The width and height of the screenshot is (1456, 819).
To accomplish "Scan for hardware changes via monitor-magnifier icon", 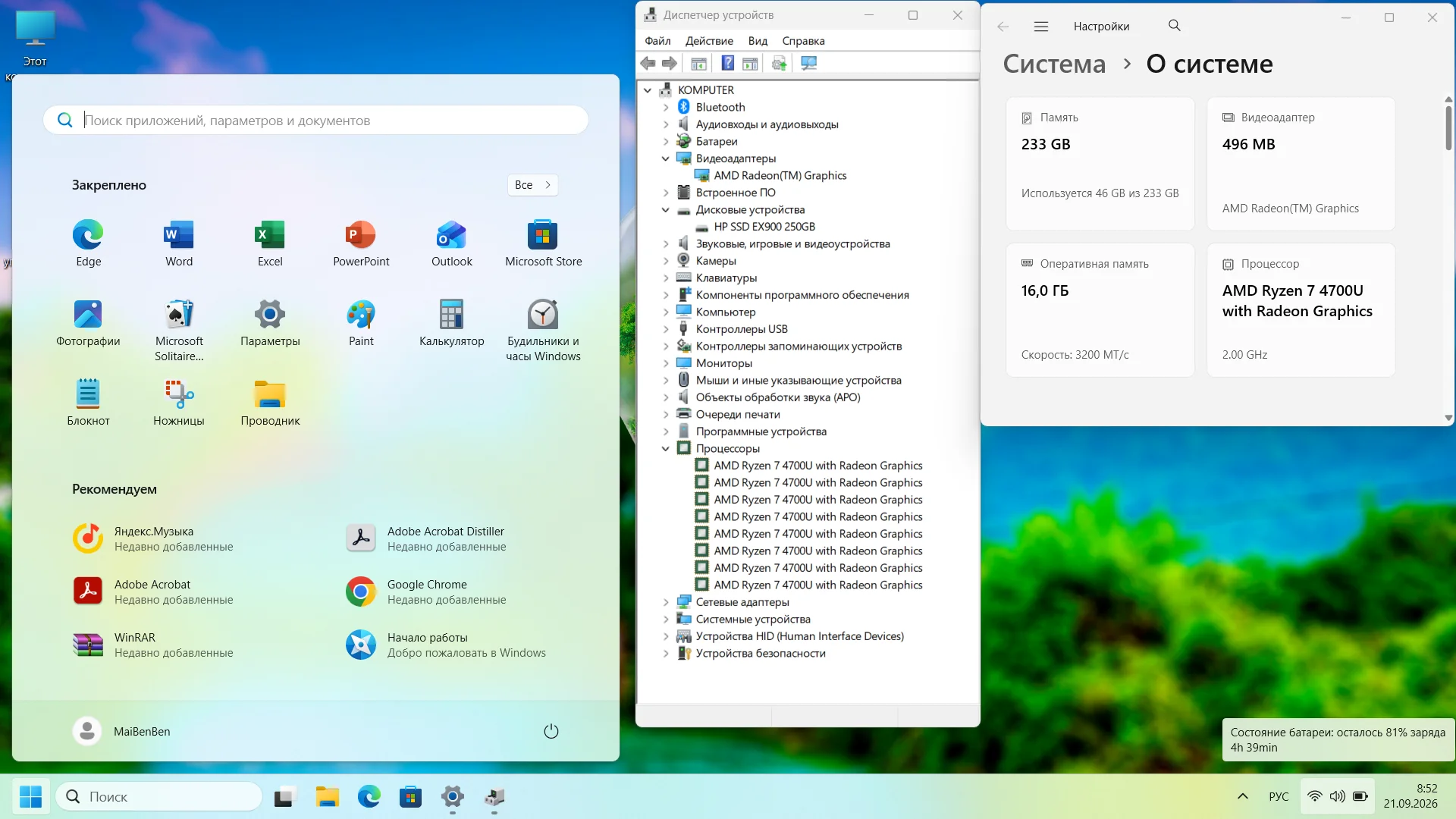I will coord(809,64).
